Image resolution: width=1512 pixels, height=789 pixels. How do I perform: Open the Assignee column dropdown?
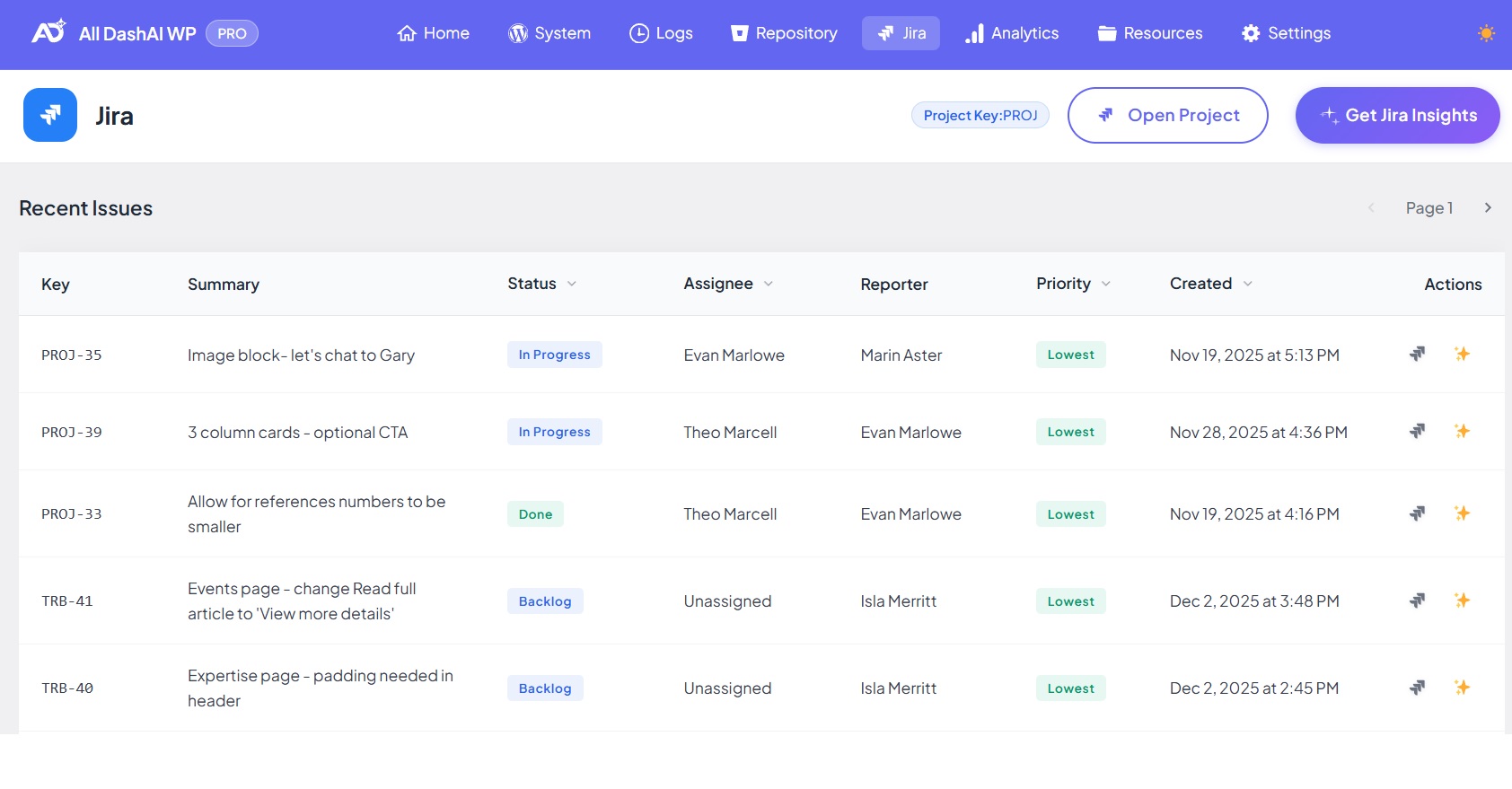[x=768, y=284]
